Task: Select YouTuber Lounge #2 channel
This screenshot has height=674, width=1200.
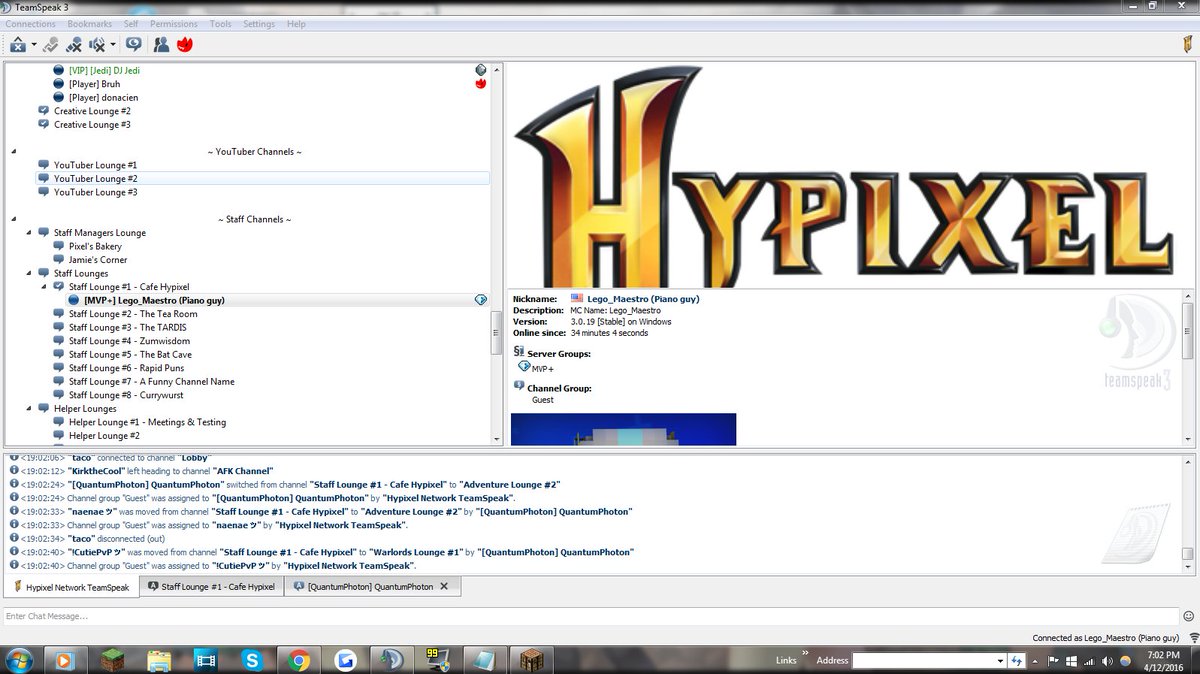Action: (x=96, y=178)
